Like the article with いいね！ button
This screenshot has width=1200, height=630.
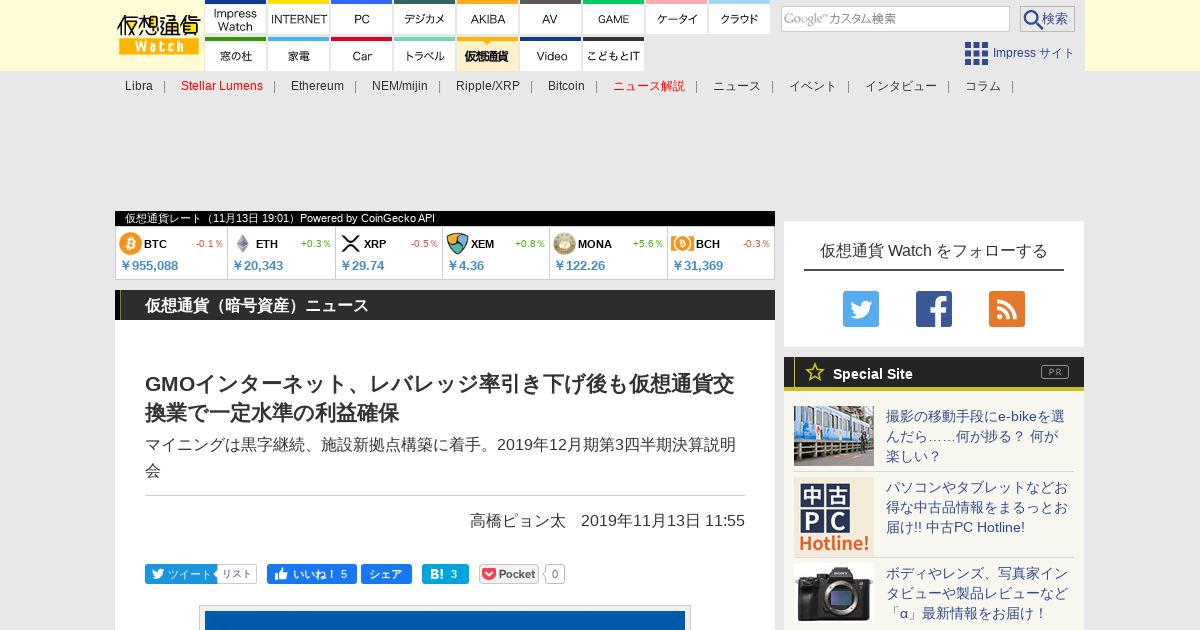[x=311, y=574]
